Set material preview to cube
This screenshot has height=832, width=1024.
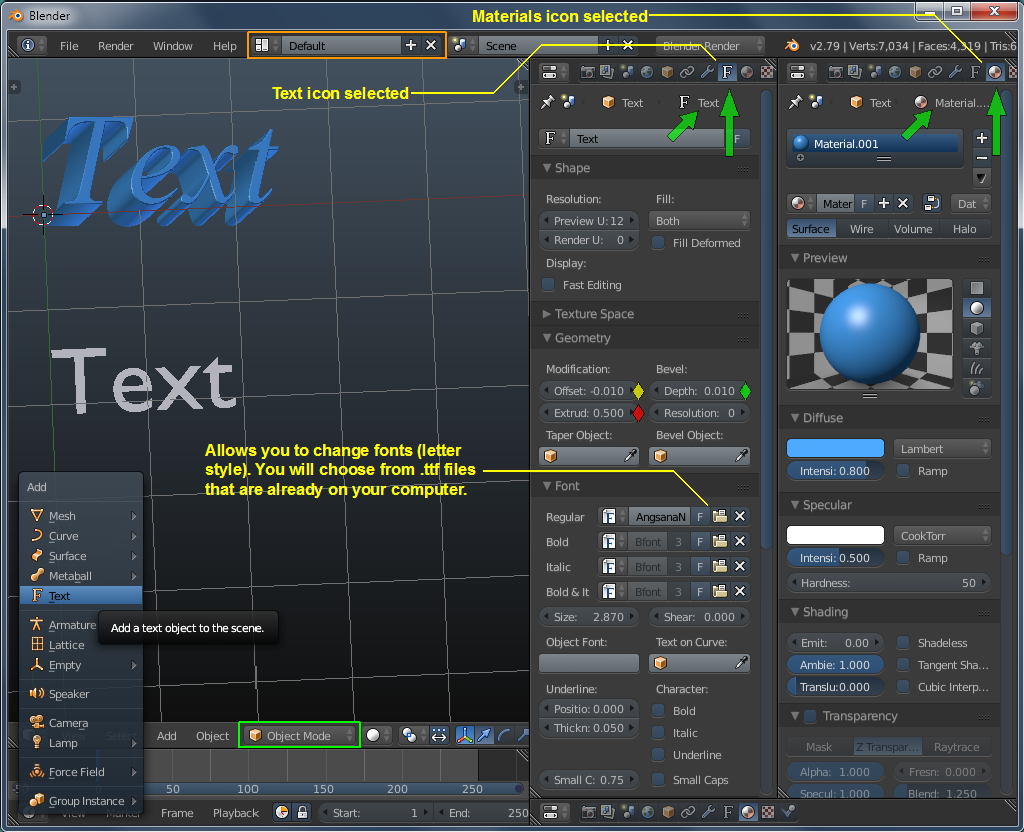pyautogui.click(x=976, y=328)
